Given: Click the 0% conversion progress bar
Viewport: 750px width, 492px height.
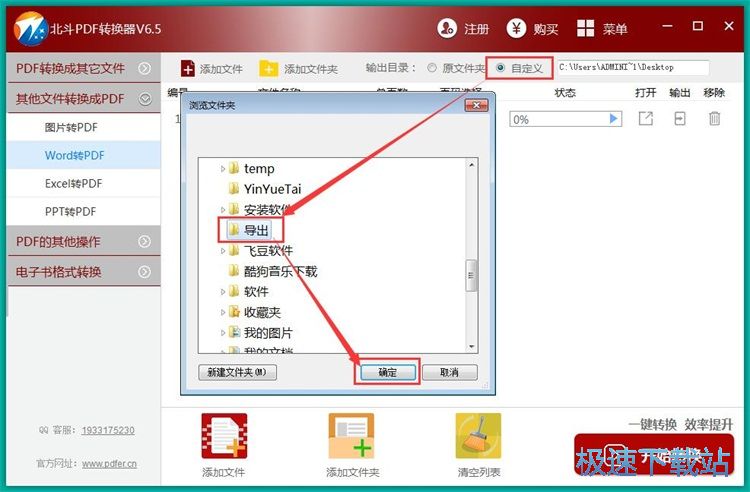Looking at the screenshot, I should tap(565, 119).
